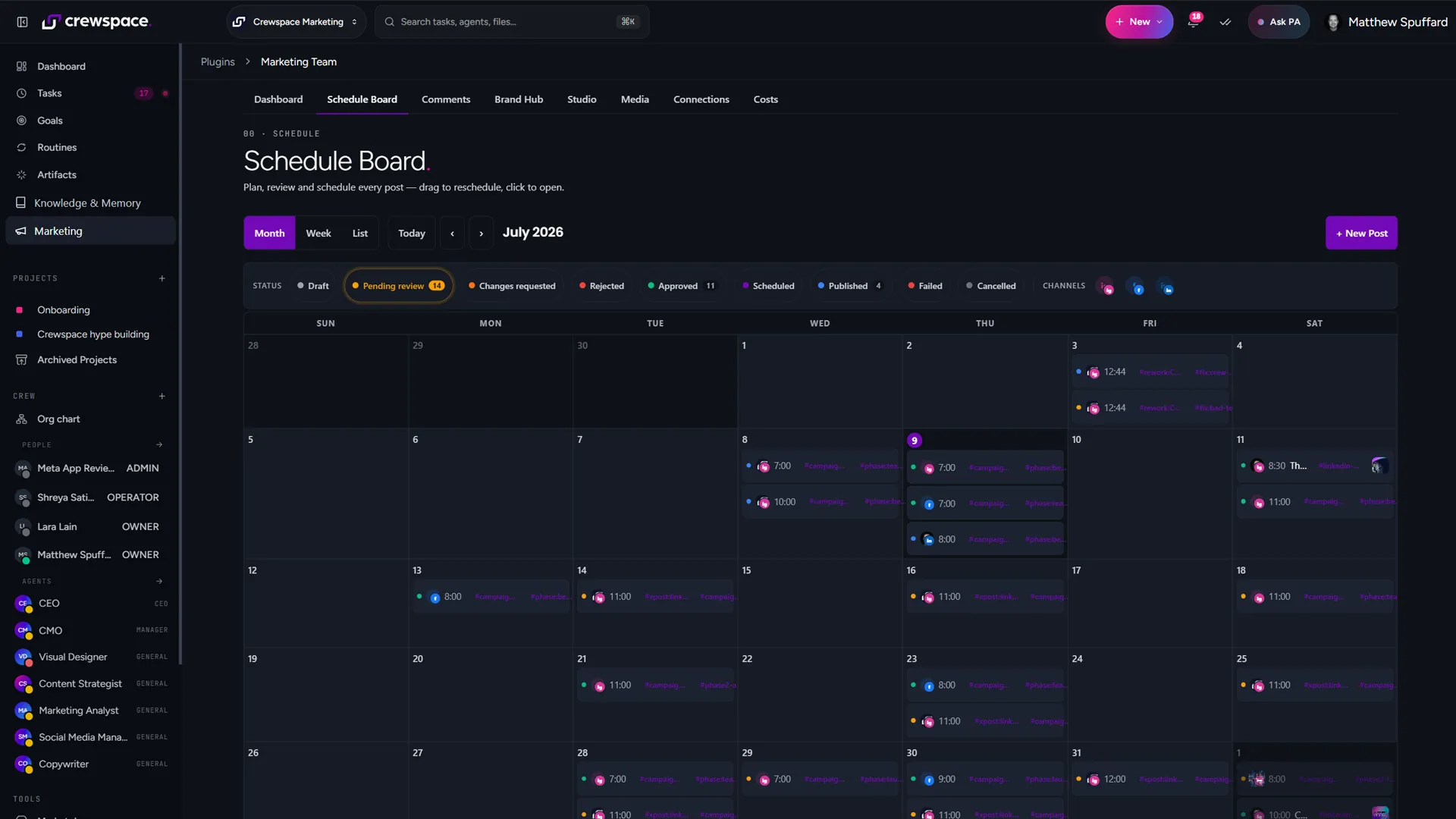The image size is (1456, 819).
Task: Filter by Facebook channel icon
Action: (1136, 287)
